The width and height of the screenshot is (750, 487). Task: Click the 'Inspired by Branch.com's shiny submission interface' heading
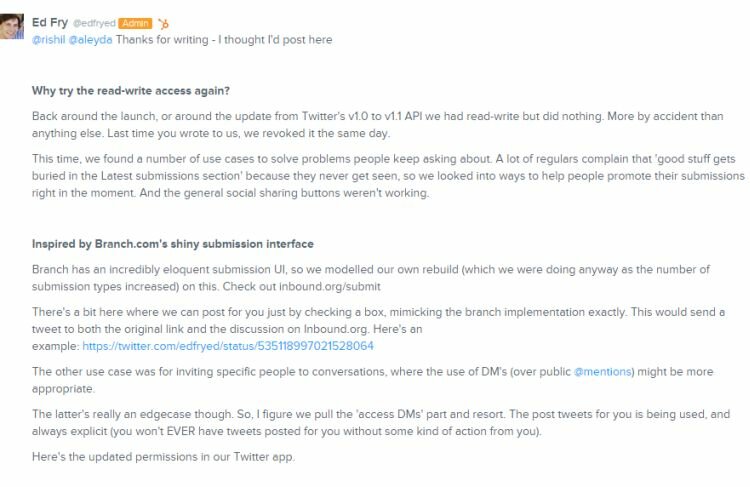(x=172, y=245)
